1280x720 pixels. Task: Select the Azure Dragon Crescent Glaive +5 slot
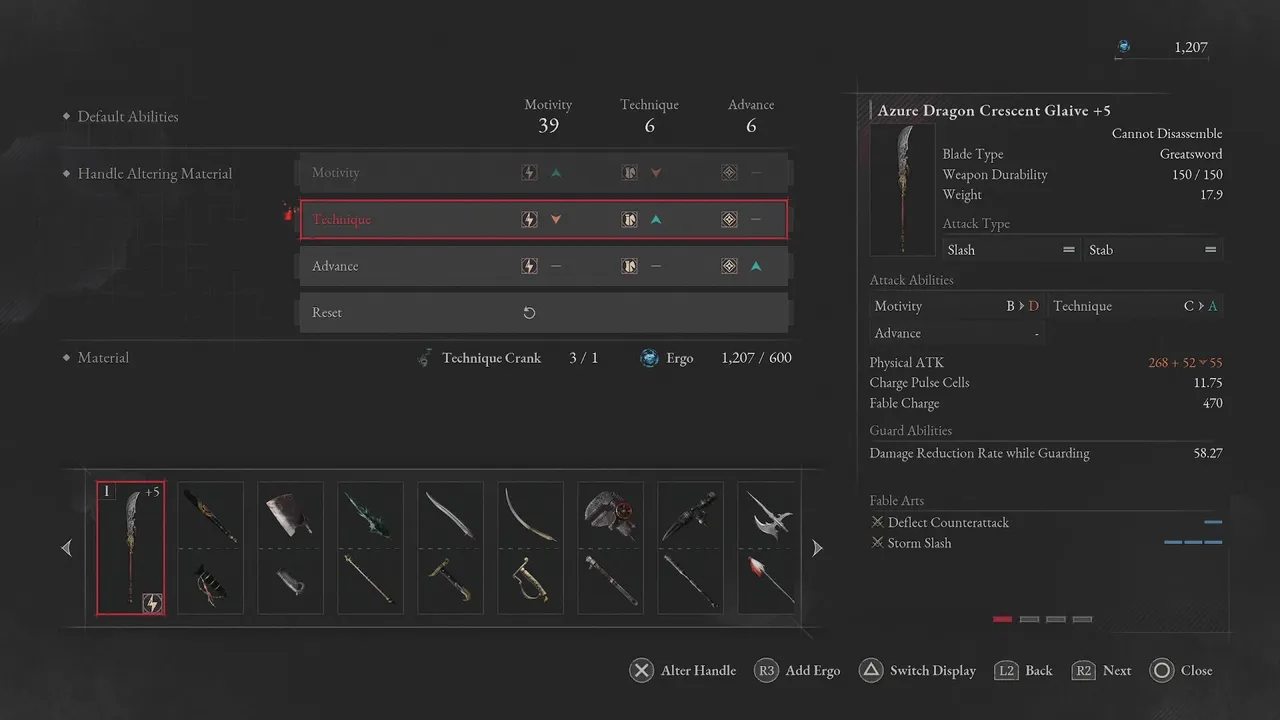click(131, 548)
